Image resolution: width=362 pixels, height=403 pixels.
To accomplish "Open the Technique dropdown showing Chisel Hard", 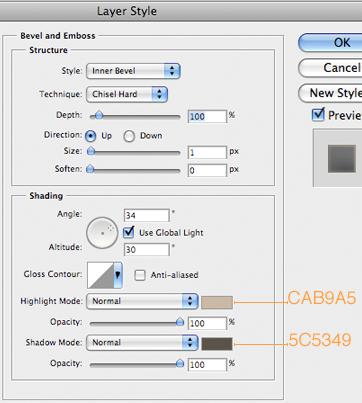I will point(127,94).
